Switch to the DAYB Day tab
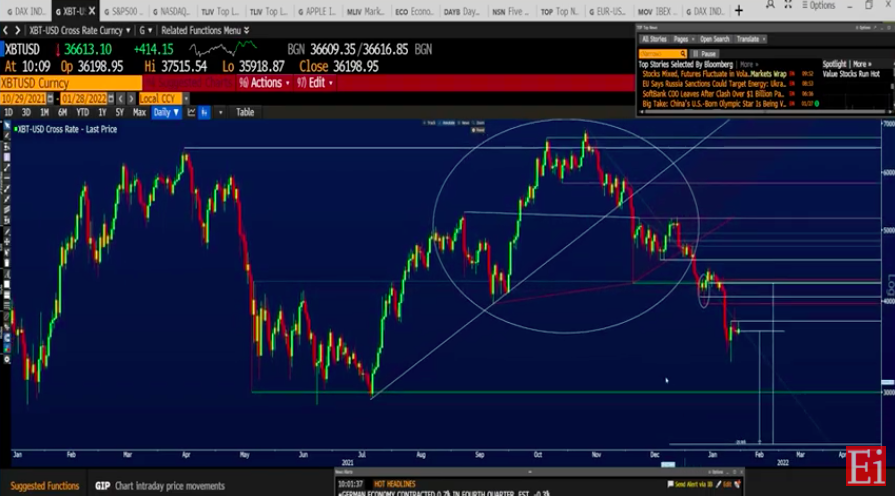 click(463, 11)
